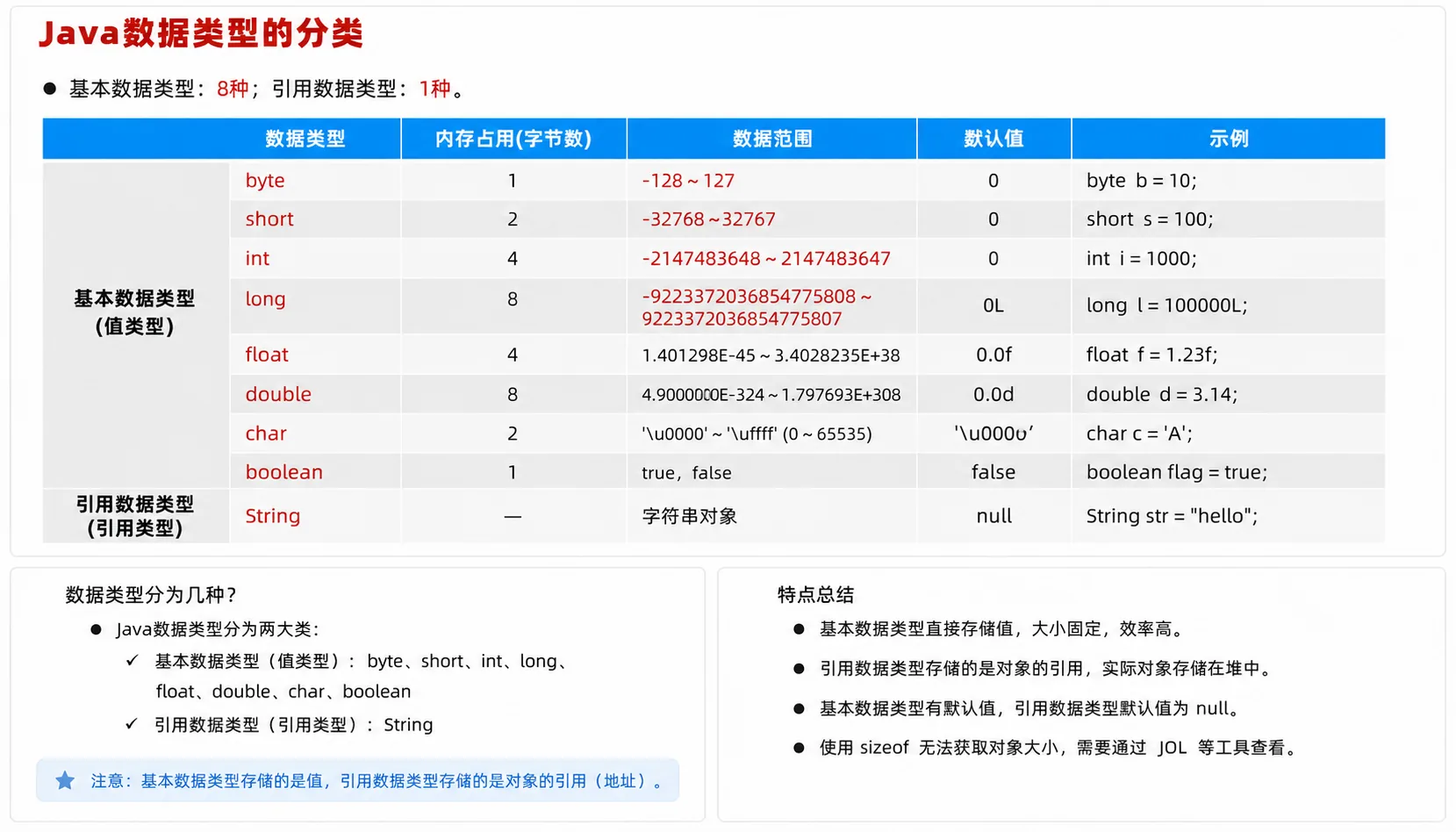Image resolution: width=1456 pixels, height=832 pixels.
Task: Click the '数据类型' column header
Action: [x=305, y=139]
